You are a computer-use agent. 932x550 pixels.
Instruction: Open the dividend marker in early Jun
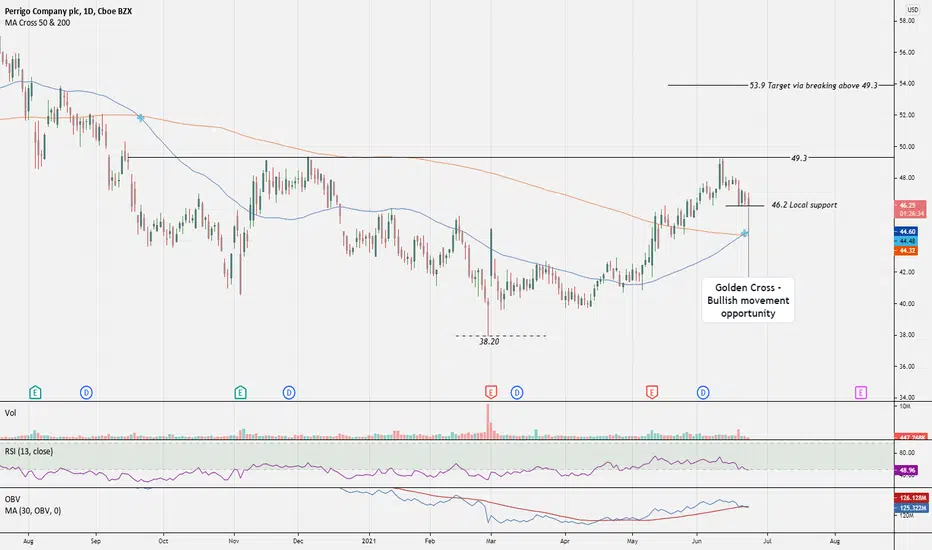click(x=703, y=392)
